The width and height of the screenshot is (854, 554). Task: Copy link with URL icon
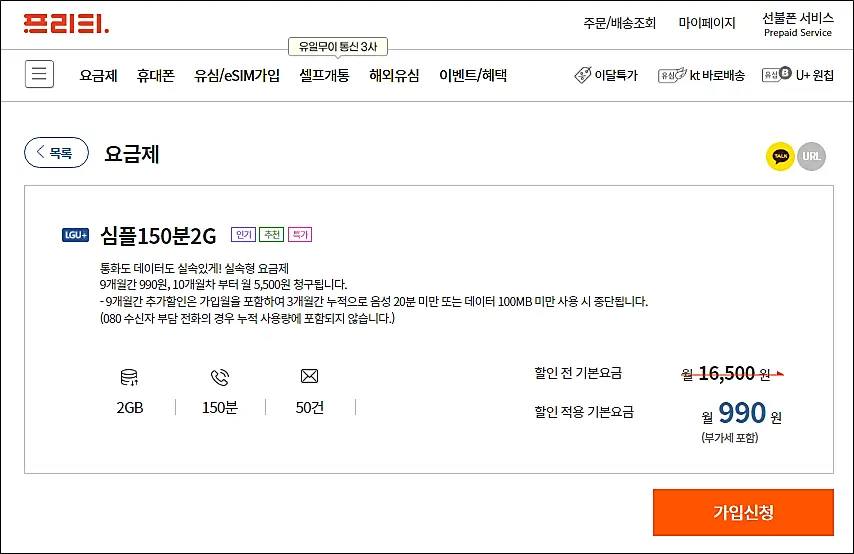click(812, 156)
